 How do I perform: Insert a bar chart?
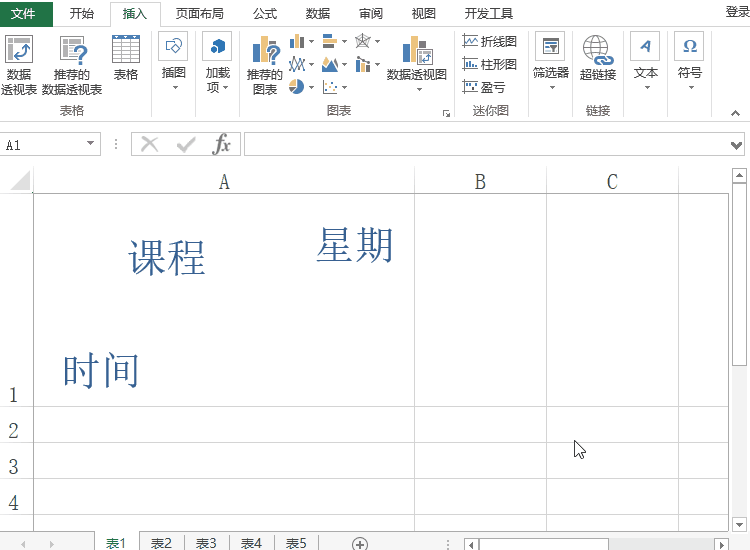pyautogui.click(x=330, y=42)
